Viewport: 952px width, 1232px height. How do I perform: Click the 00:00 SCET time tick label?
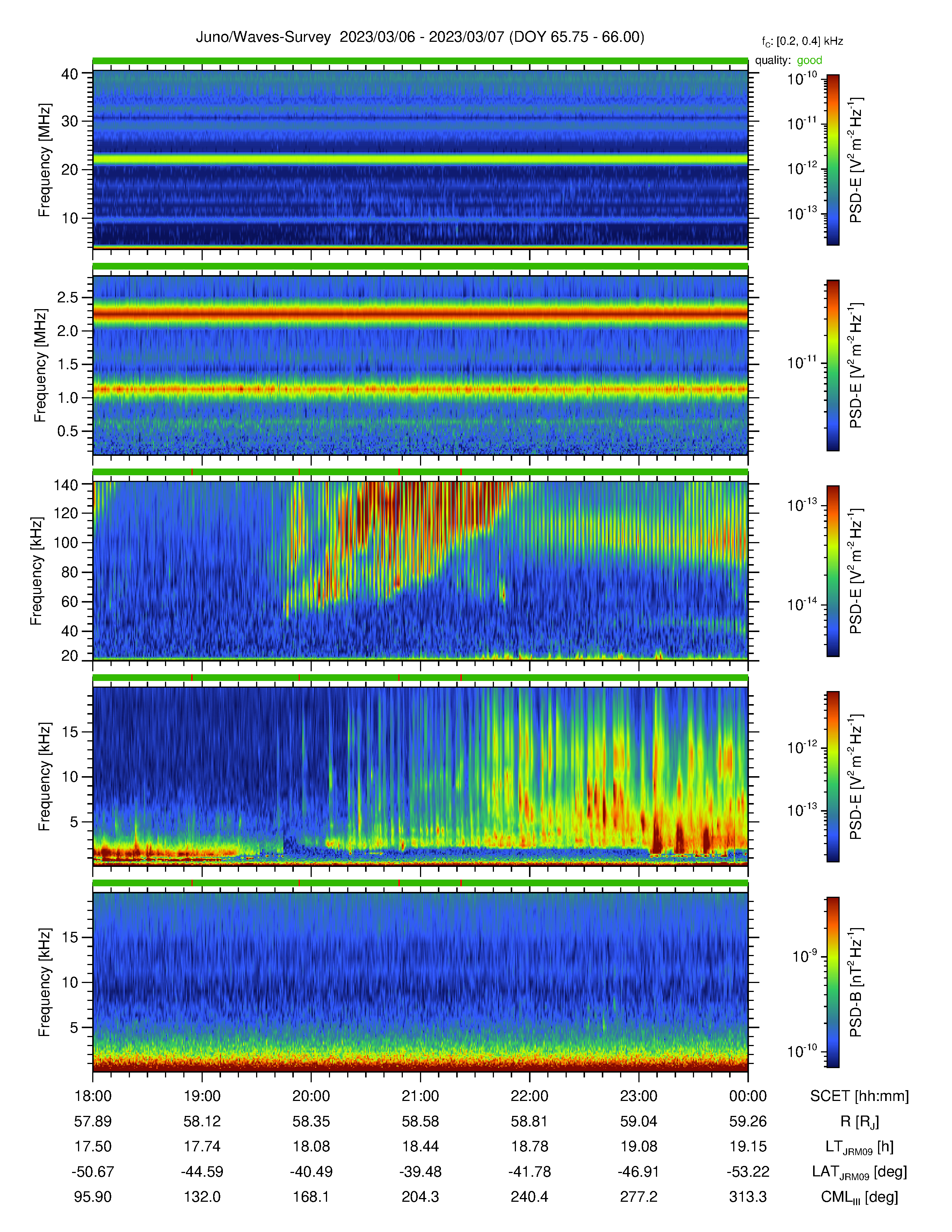(748, 1096)
